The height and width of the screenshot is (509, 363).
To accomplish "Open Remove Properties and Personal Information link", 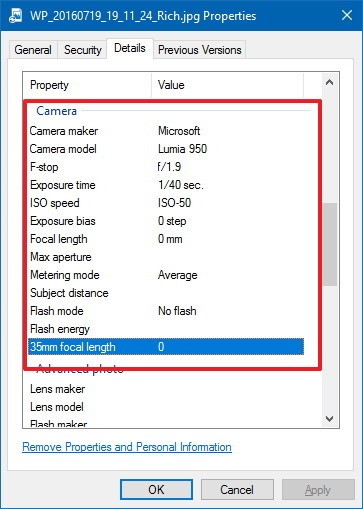I will coord(127,447).
